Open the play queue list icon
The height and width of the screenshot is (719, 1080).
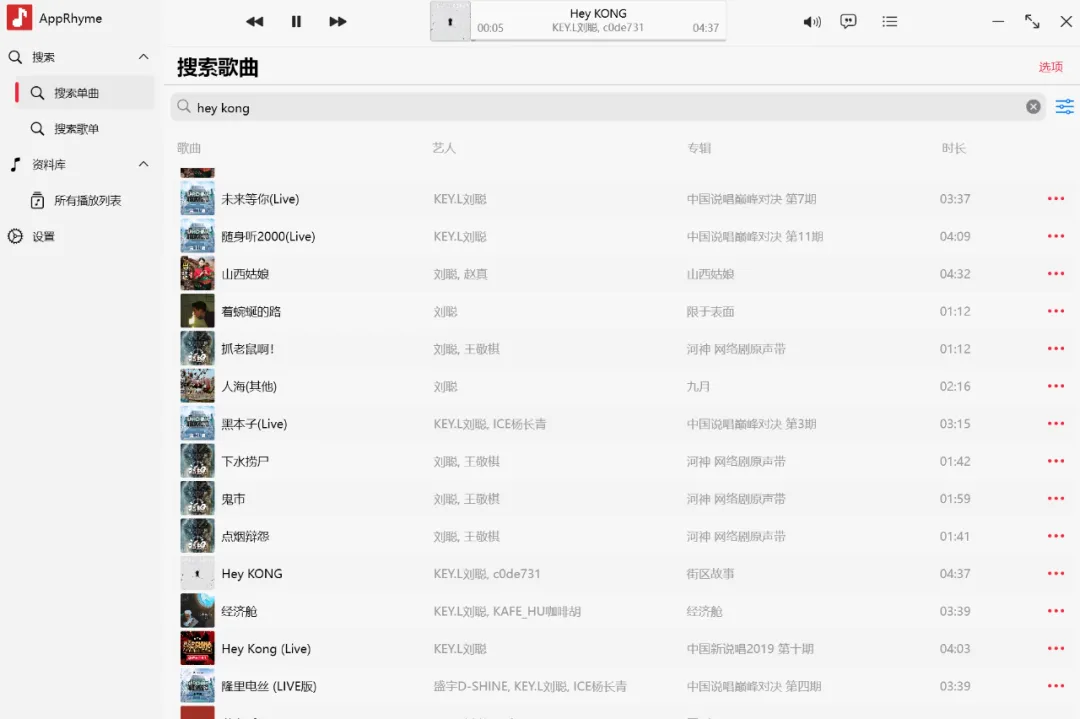889,21
